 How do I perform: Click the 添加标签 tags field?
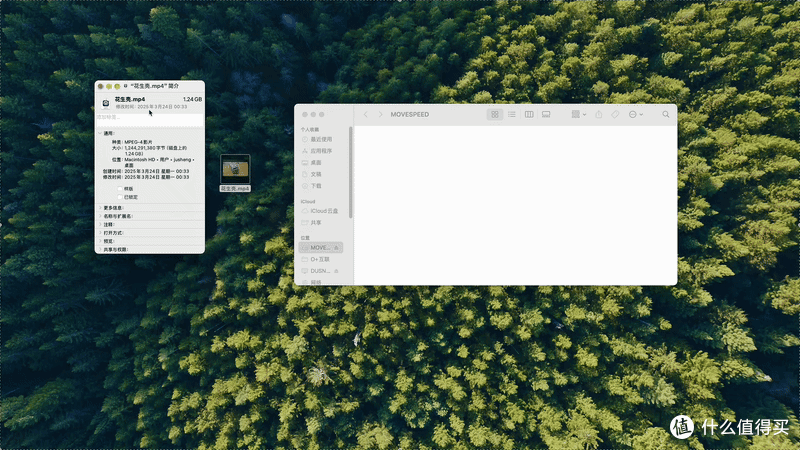coord(149,118)
